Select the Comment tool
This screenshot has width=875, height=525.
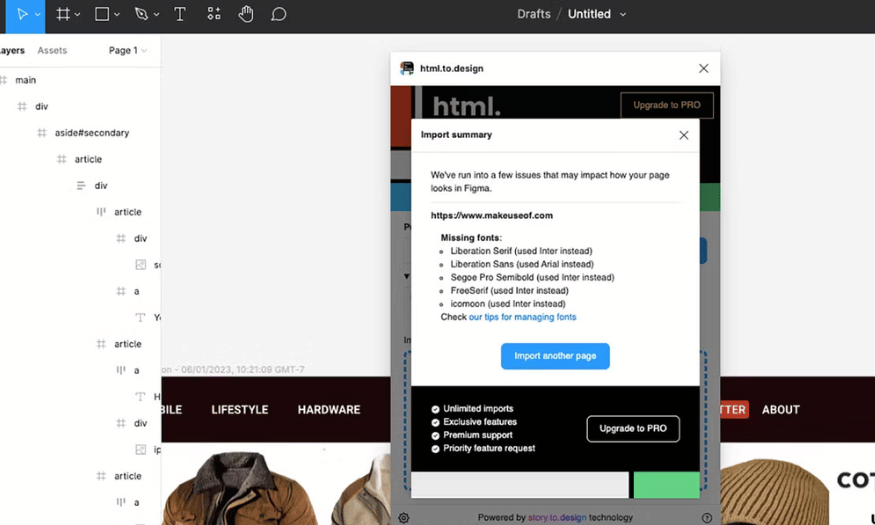point(279,14)
